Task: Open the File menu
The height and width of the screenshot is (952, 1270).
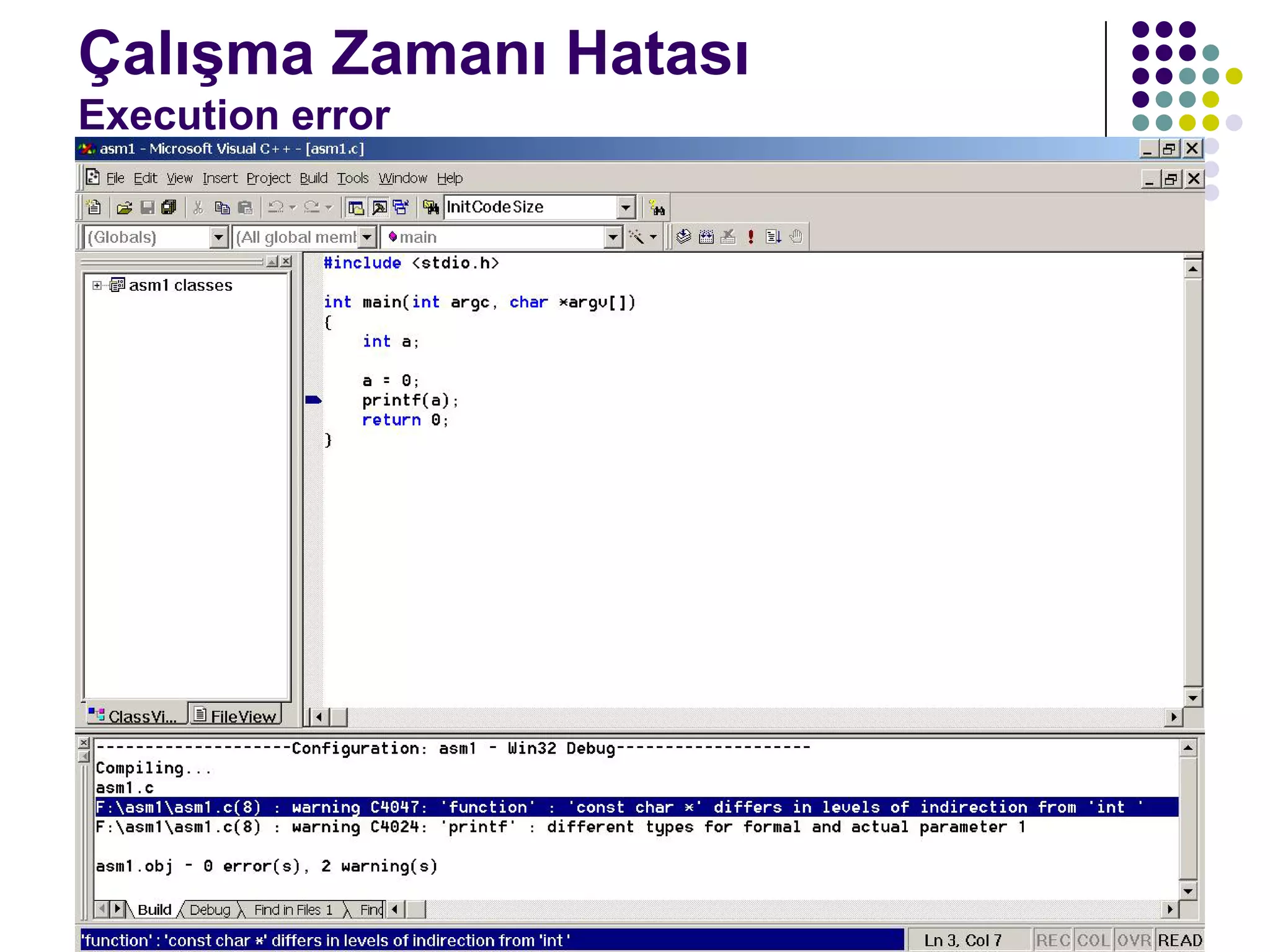Action: click(x=115, y=178)
